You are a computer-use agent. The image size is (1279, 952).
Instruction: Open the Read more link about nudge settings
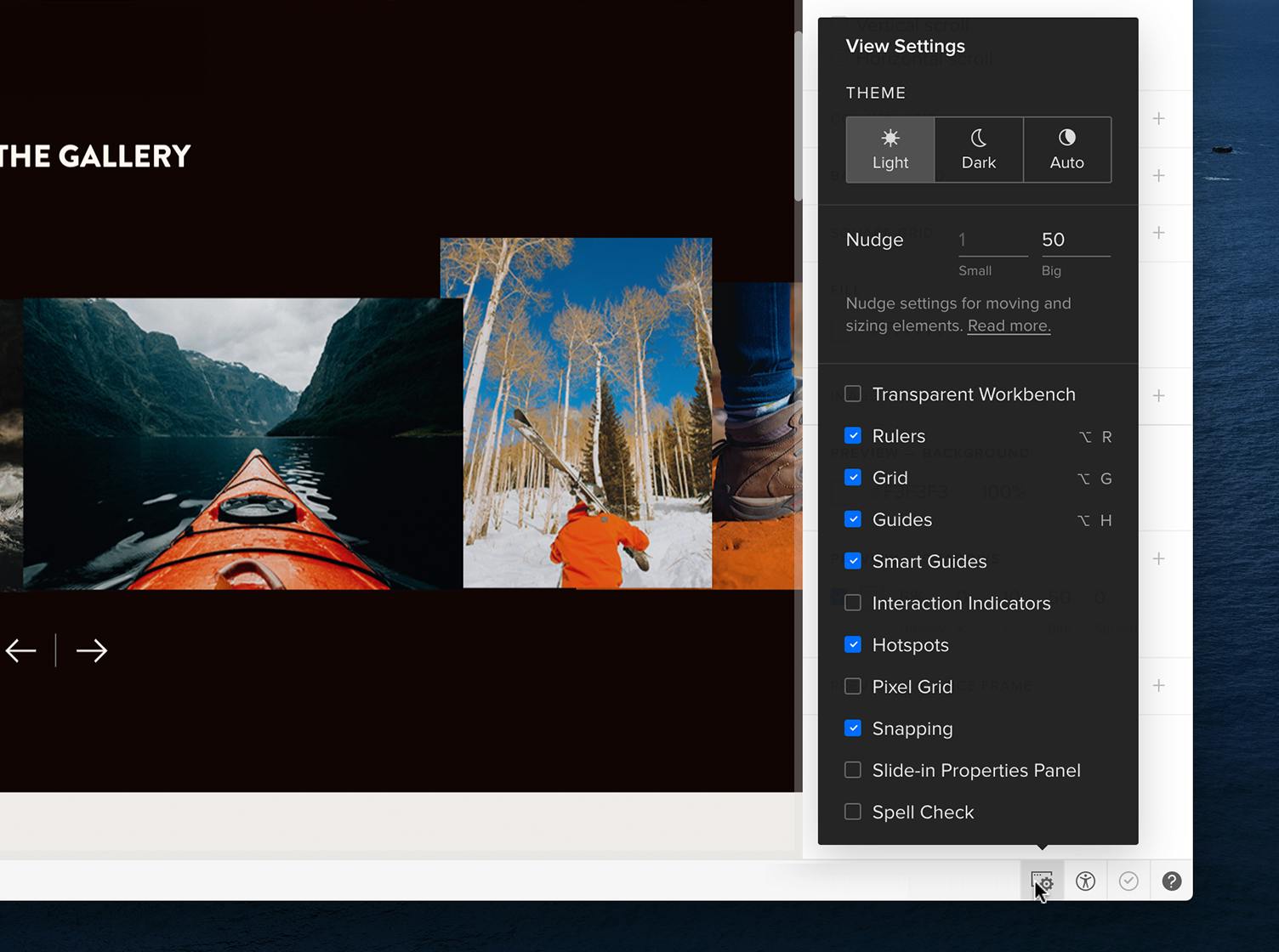tap(1009, 326)
